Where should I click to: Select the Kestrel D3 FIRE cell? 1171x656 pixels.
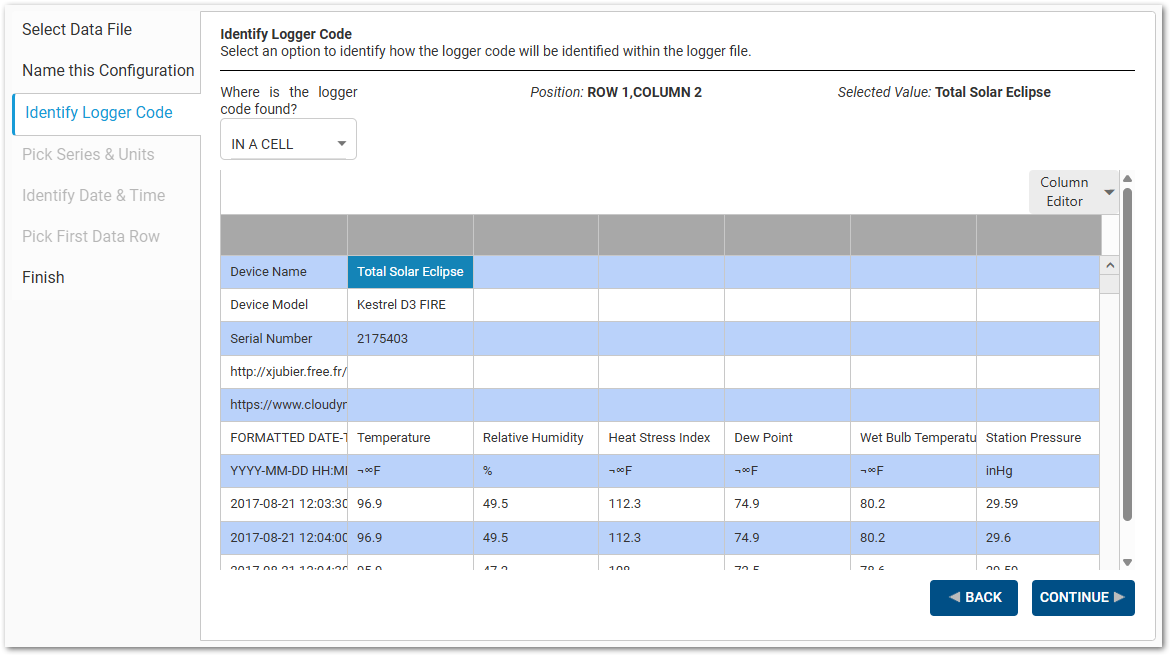[410, 304]
